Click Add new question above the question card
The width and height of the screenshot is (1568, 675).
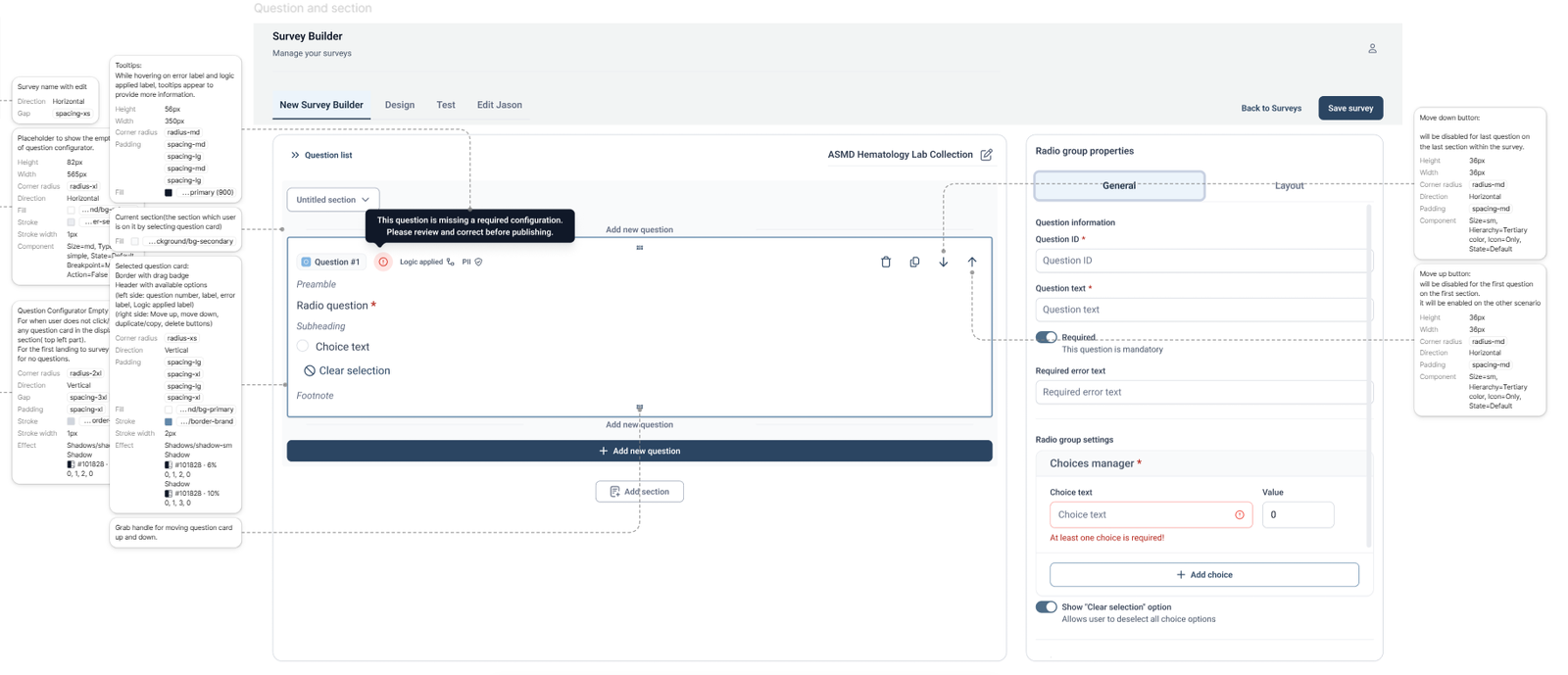(x=639, y=229)
